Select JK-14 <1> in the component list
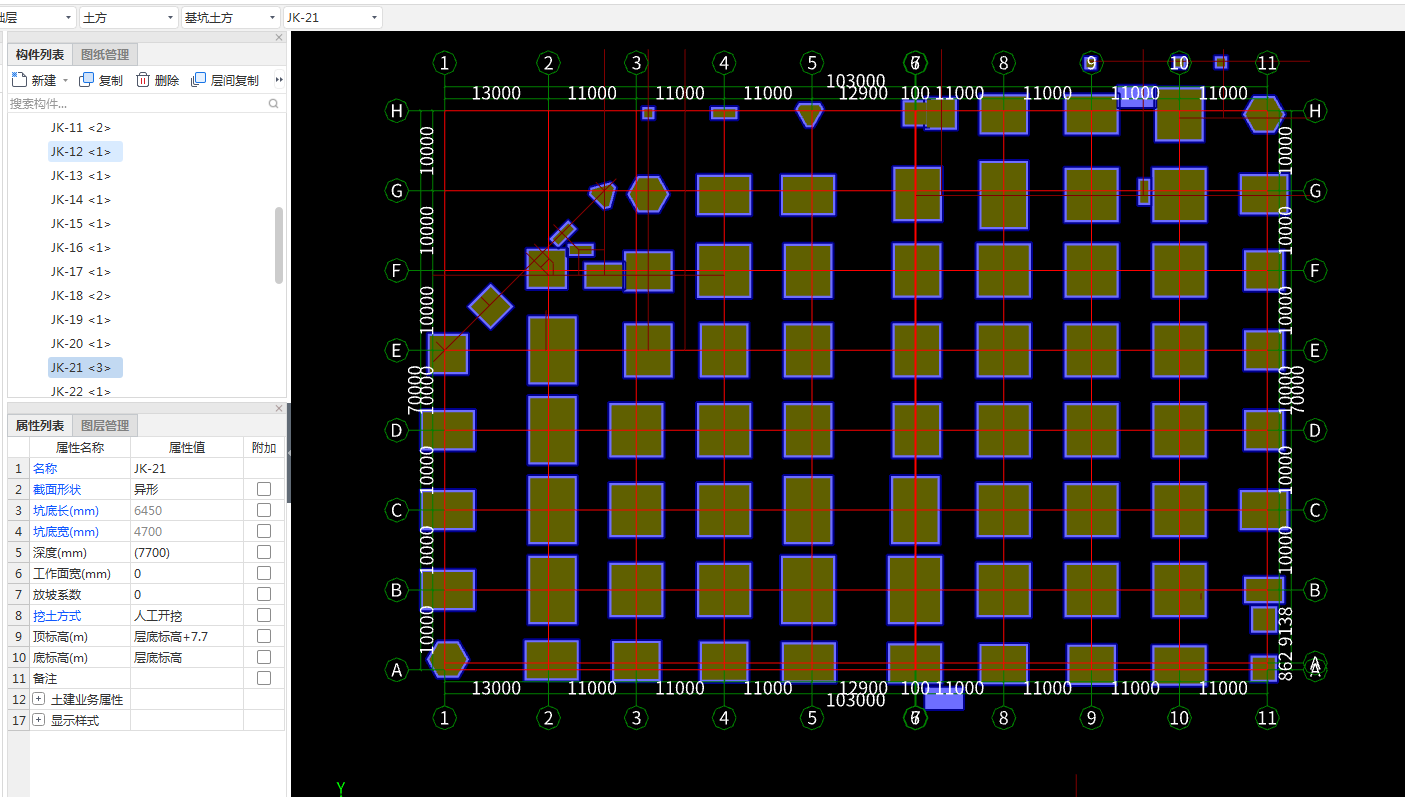This screenshot has height=797, width=1405. pos(81,200)
